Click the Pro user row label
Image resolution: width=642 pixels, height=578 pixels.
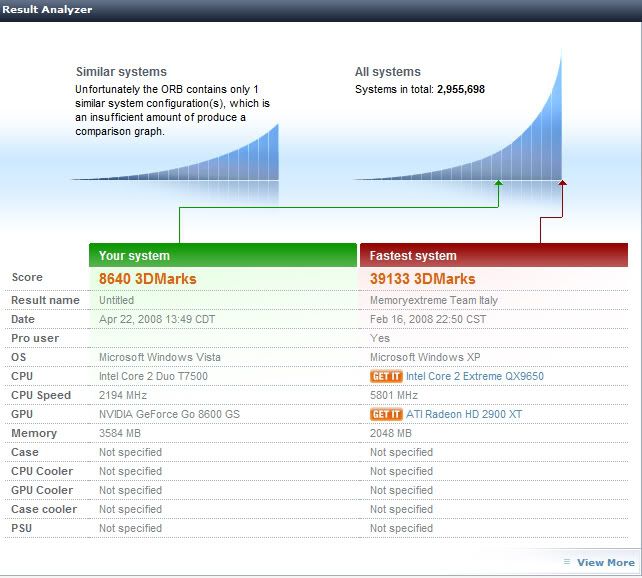35,338
